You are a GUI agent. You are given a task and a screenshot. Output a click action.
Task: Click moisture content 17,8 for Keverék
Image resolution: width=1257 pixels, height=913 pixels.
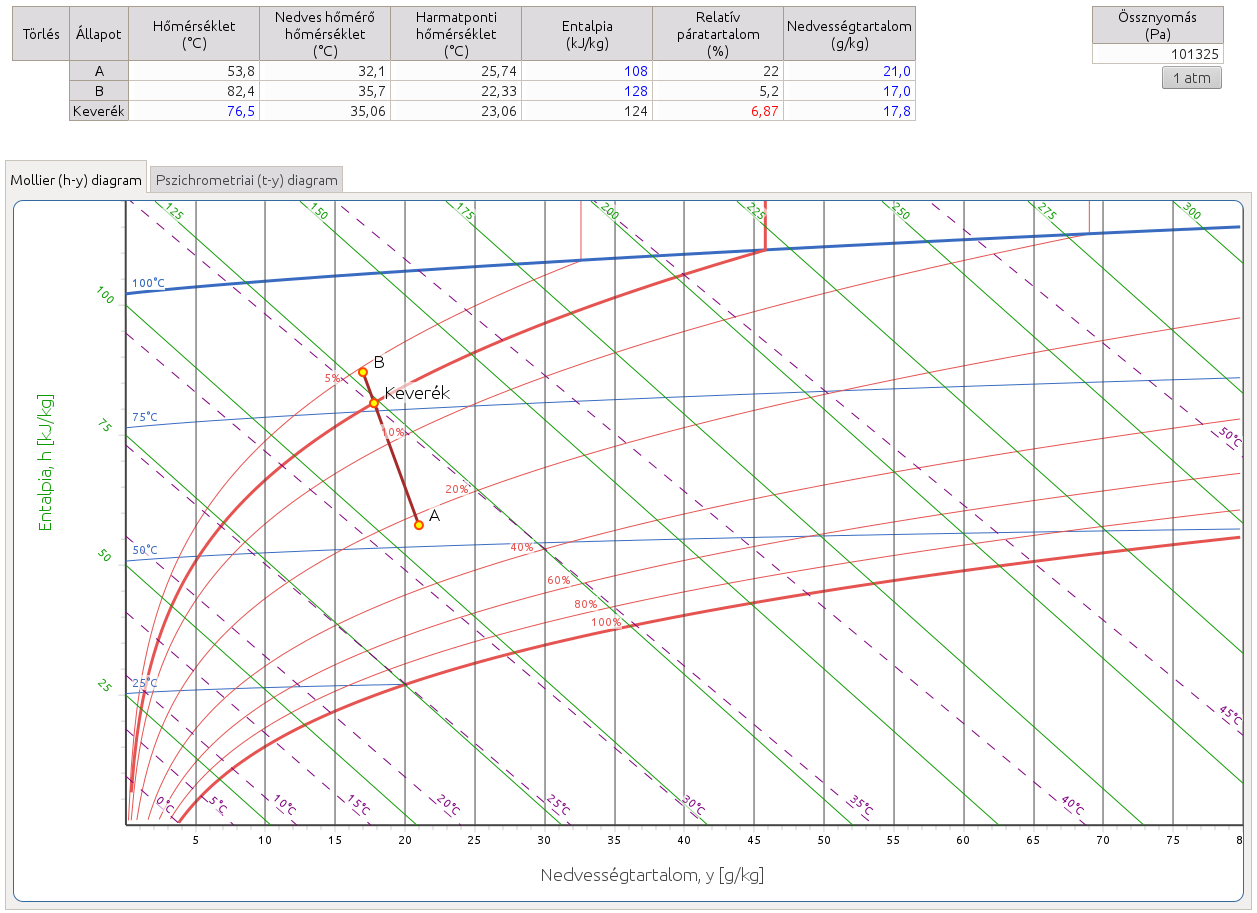coord(849,111)
